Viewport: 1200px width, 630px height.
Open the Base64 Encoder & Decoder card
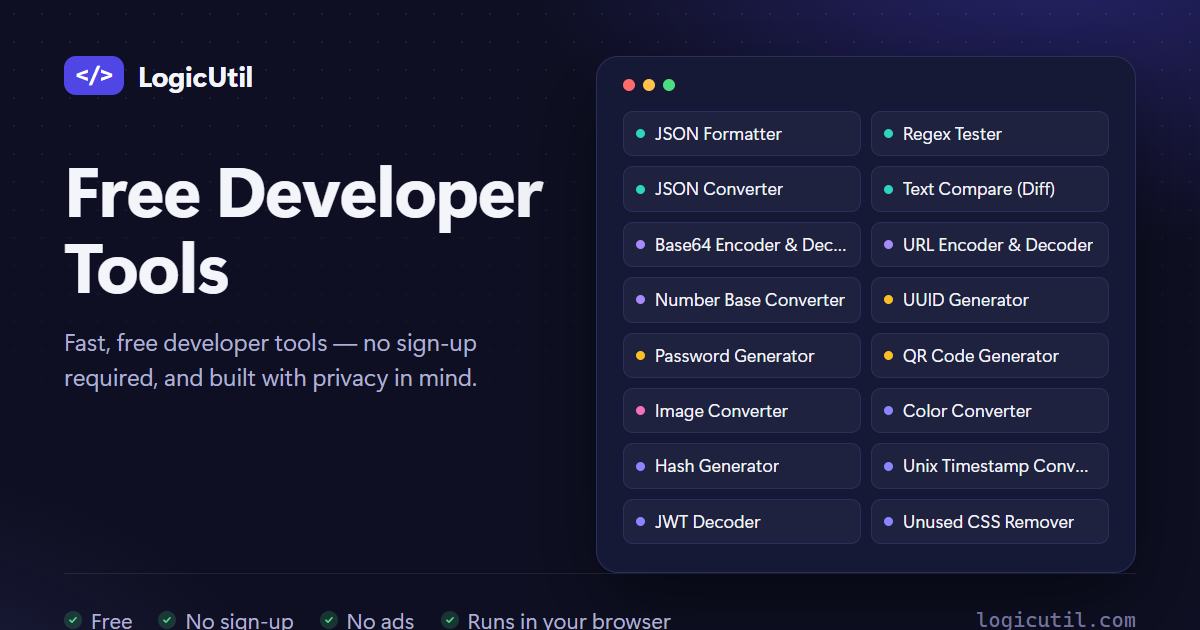(x=742, y=245)
